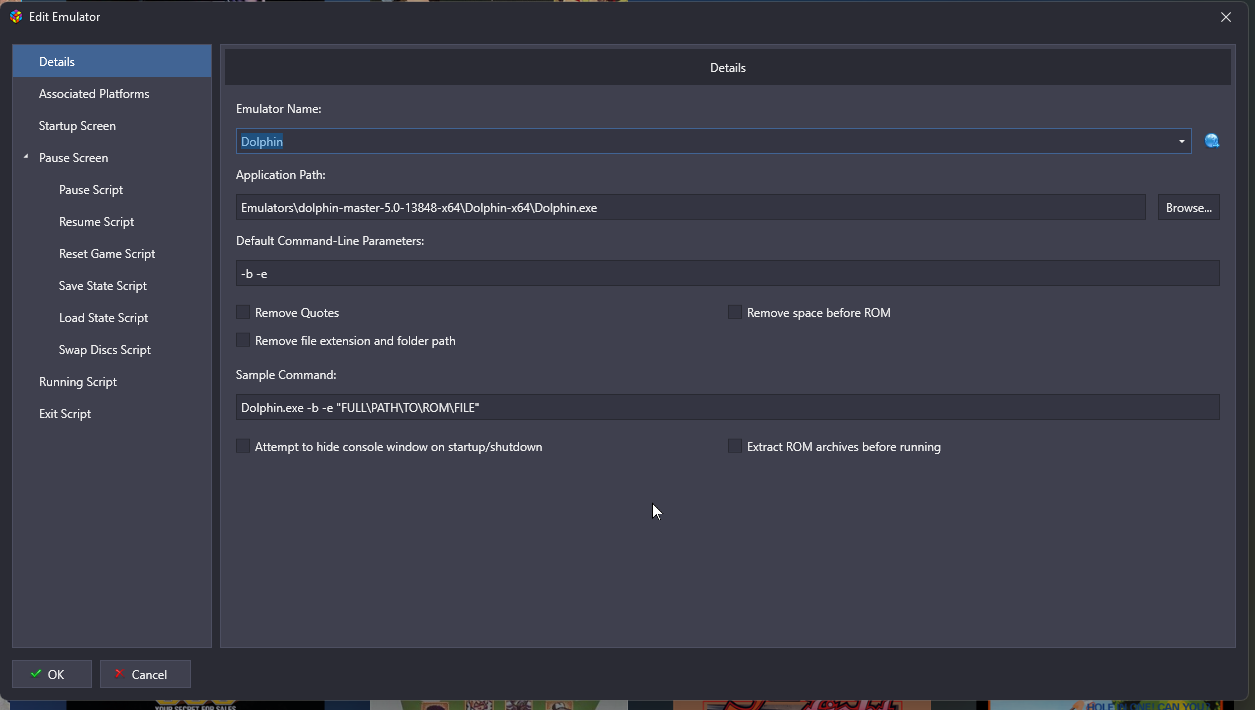
Task: Click the "Emulator Name:" label
Action: click(x=278, y=109)
